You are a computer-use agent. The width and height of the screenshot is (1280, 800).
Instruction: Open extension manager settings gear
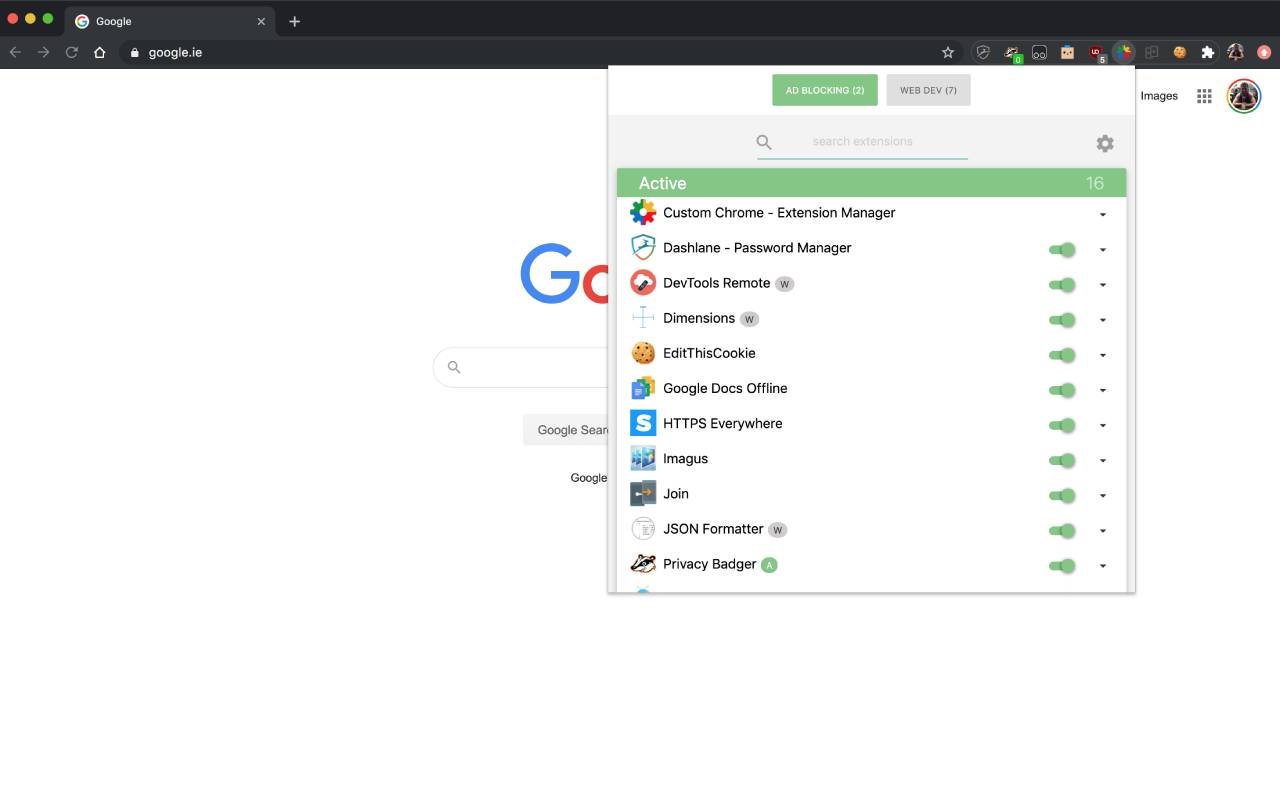[1105, 143]
